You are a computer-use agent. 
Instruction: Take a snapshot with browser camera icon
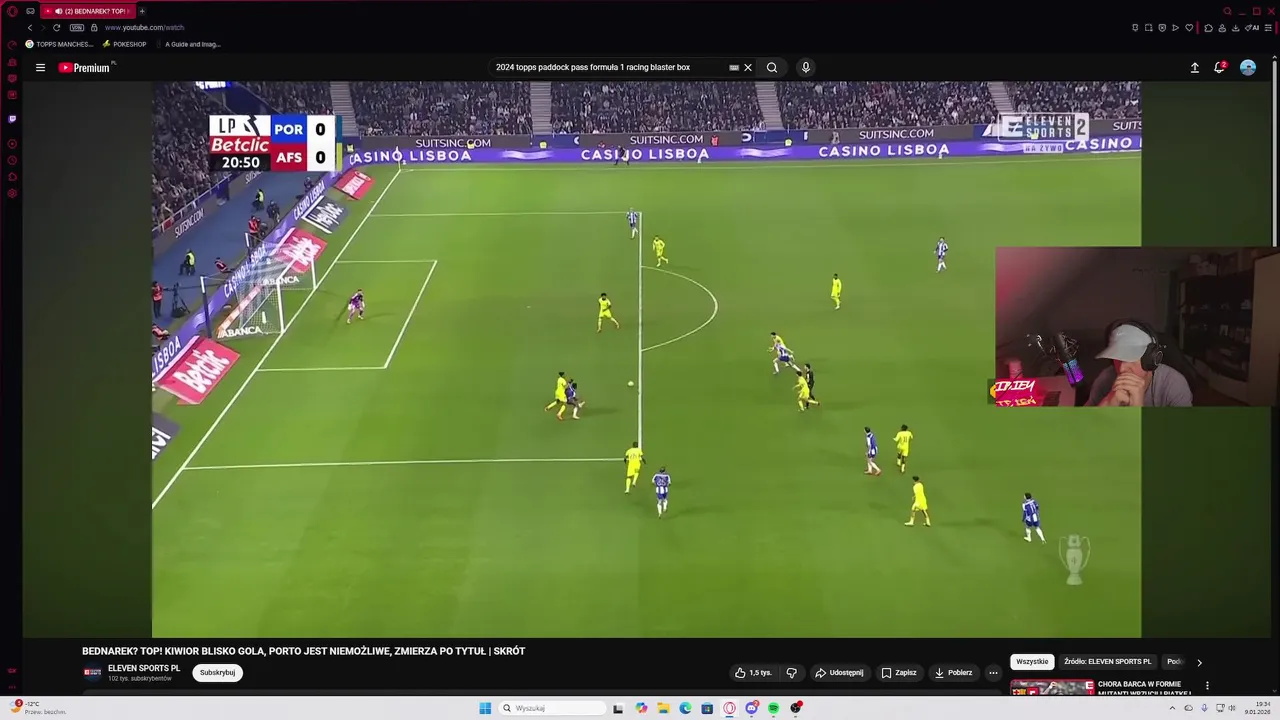(x=1148, y=28)
